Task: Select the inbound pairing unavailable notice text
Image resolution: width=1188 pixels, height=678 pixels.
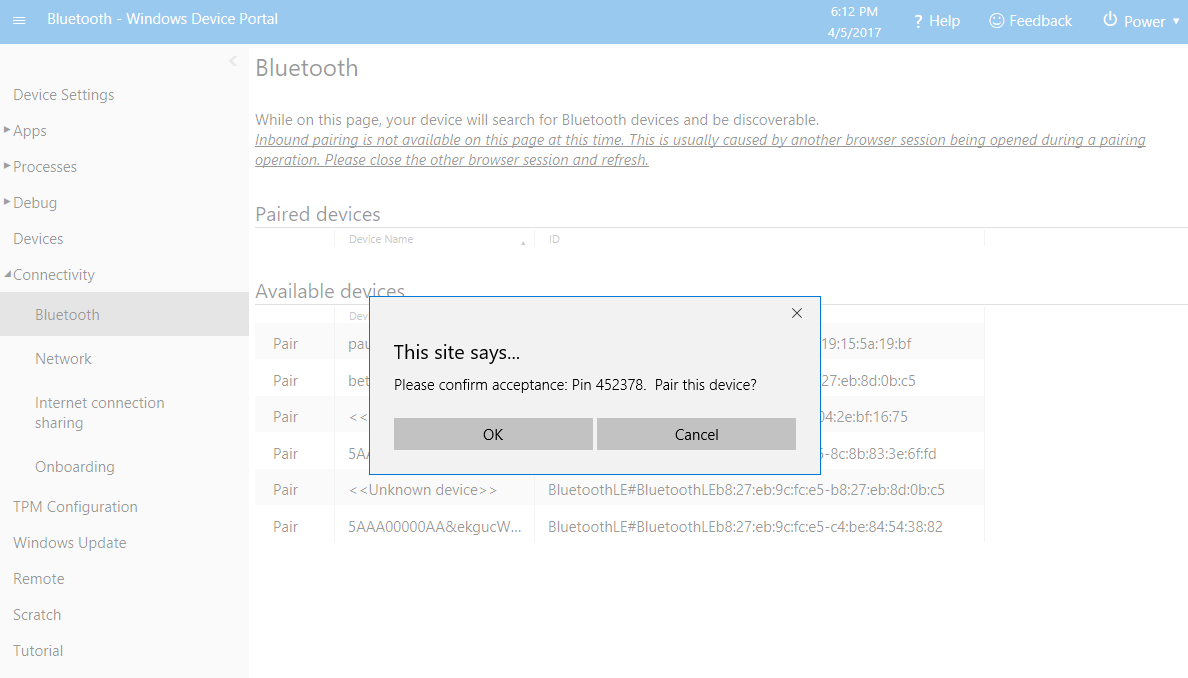Action: tap(700, 150)
